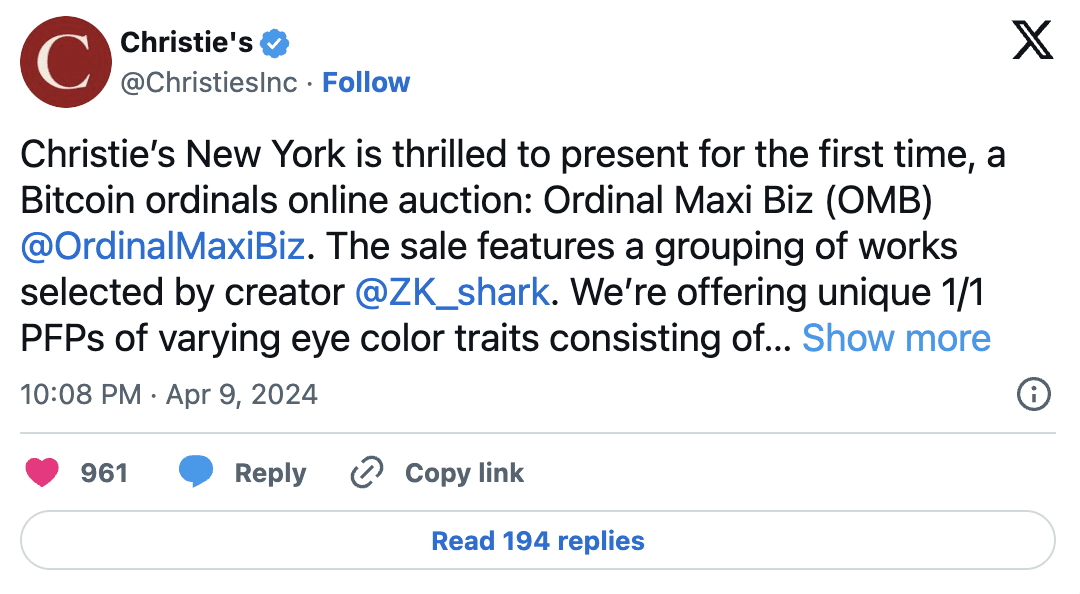Click the 961 likes count
Viewport: 1080px width, 594px height.
(104, 473)
